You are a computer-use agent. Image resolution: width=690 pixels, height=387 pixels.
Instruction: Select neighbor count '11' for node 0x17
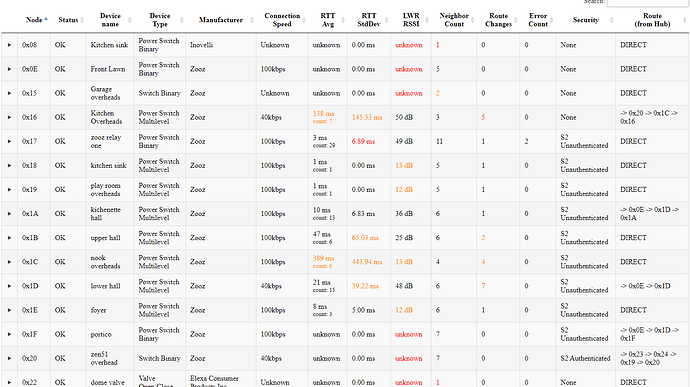tap(439, 141)
